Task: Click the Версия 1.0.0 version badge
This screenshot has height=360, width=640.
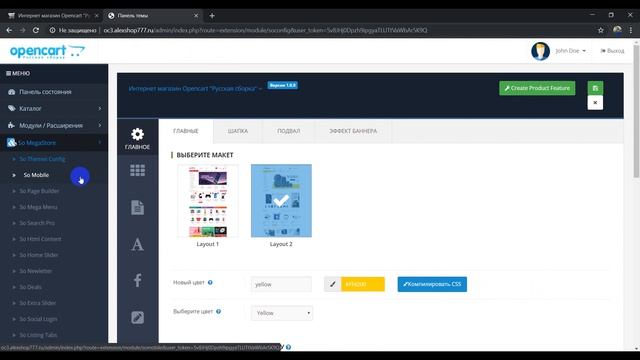Action: click(282, 85)
